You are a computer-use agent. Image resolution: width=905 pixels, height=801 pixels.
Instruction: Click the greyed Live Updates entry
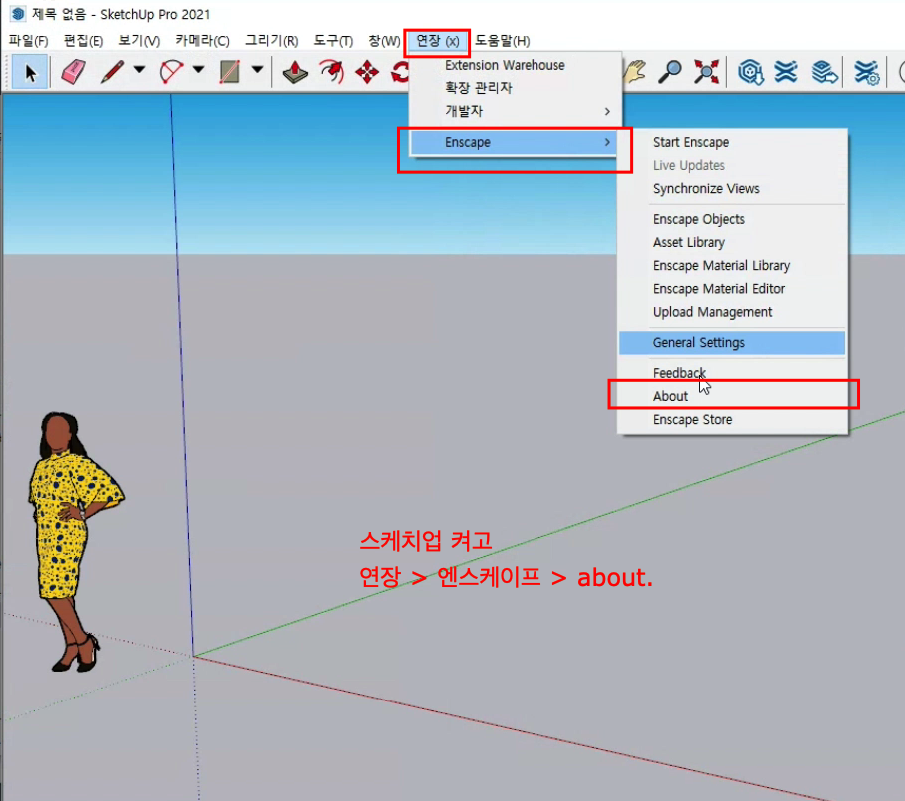click(689, 165)
